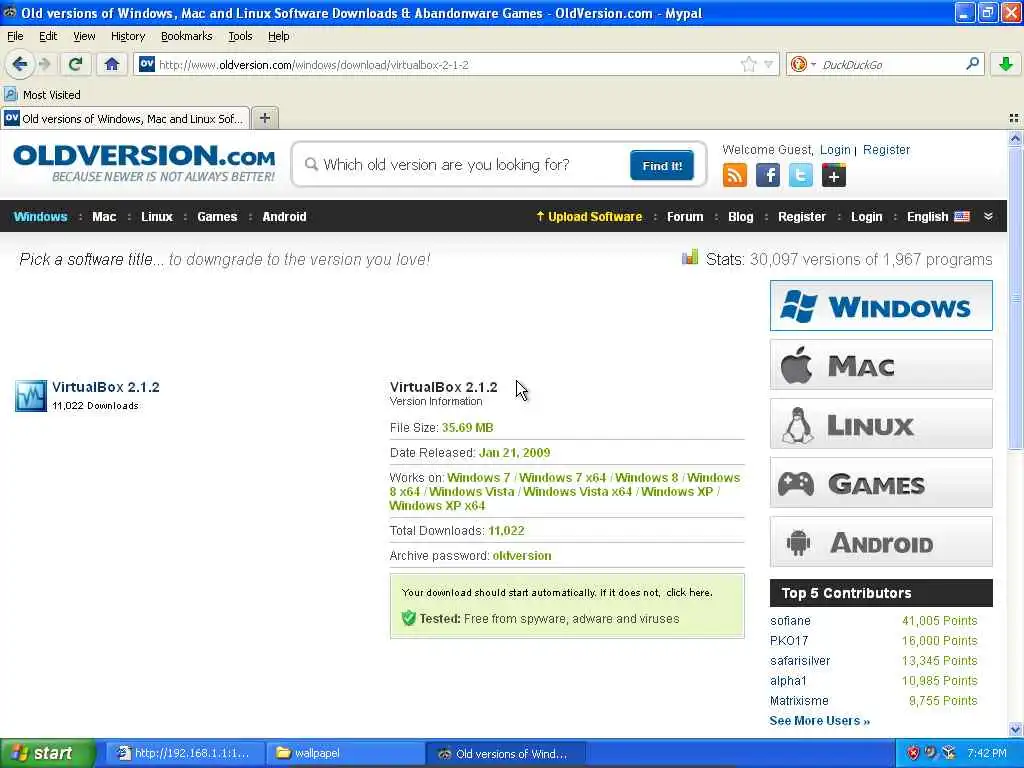Click the Most Visited bookmarks icon
Viewport: 1024px width, 768px height.
click(x=10, y=95)
